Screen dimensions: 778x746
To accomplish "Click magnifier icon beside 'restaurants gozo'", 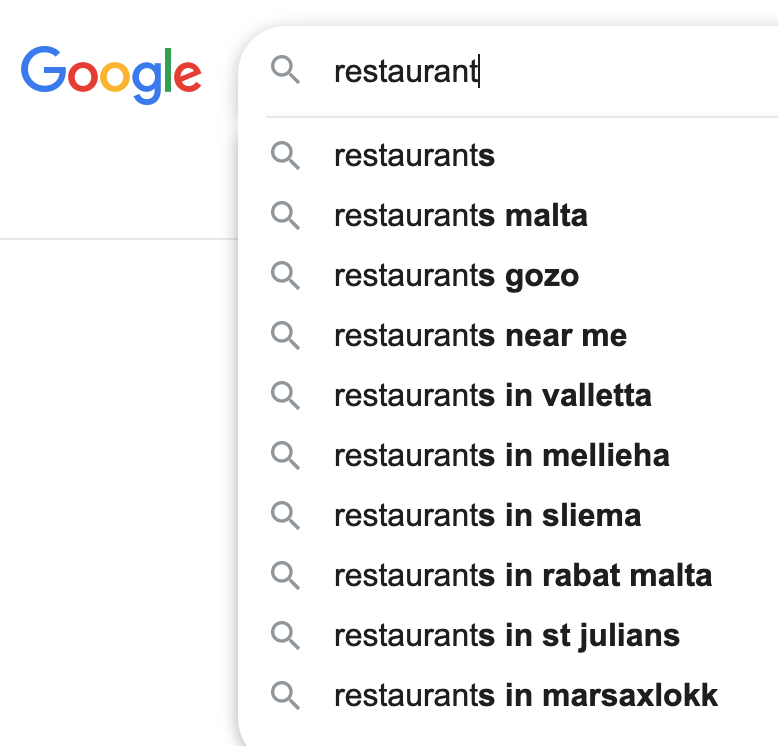I will 285,276.
